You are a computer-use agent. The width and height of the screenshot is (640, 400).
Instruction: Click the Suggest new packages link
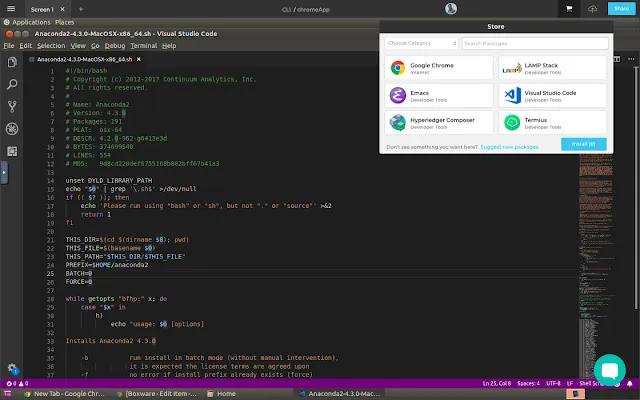tap(510, 146)
